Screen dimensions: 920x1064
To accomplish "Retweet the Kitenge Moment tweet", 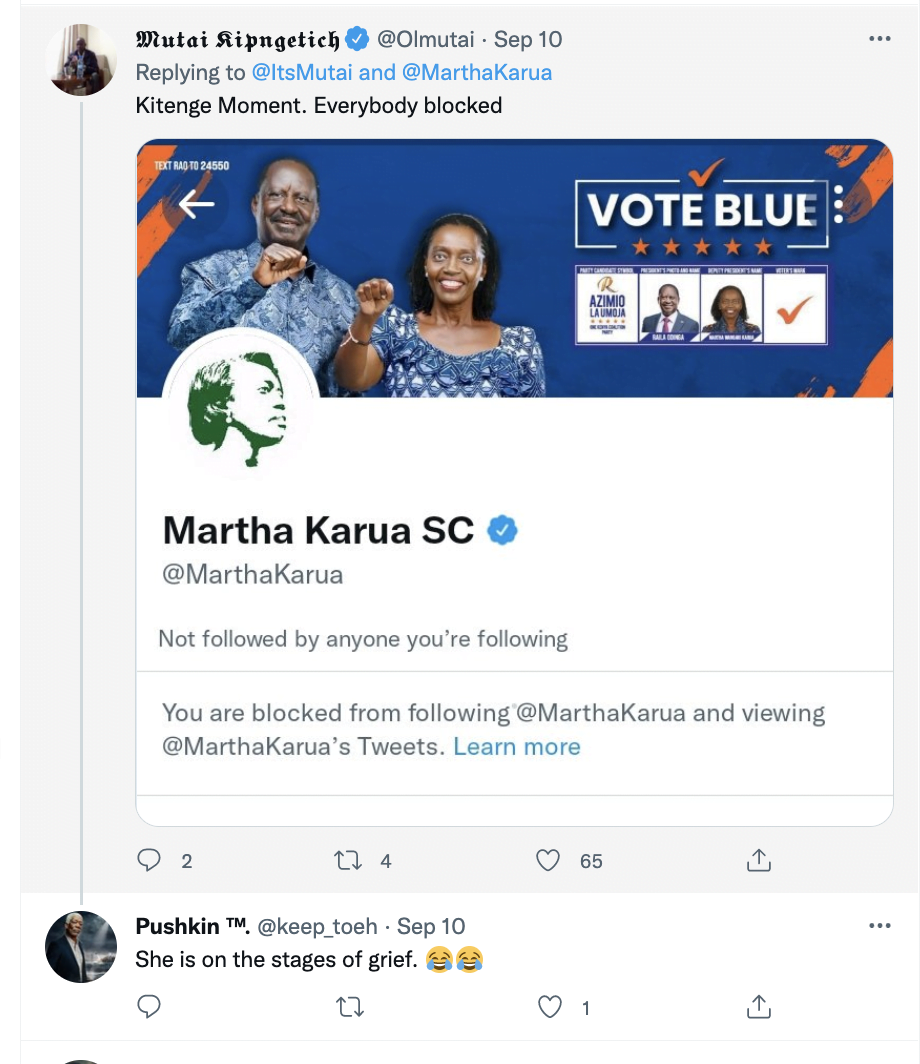I will 349,860.
